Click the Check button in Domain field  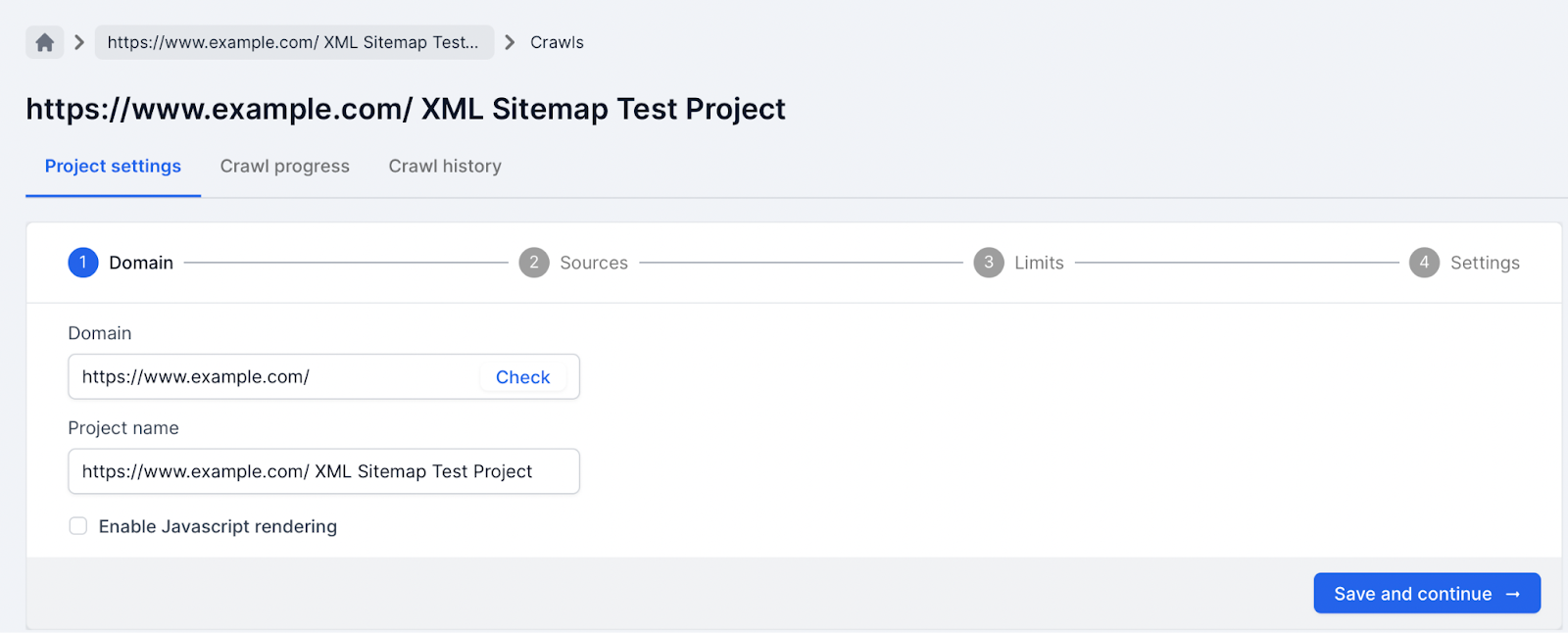pos(523,377)
